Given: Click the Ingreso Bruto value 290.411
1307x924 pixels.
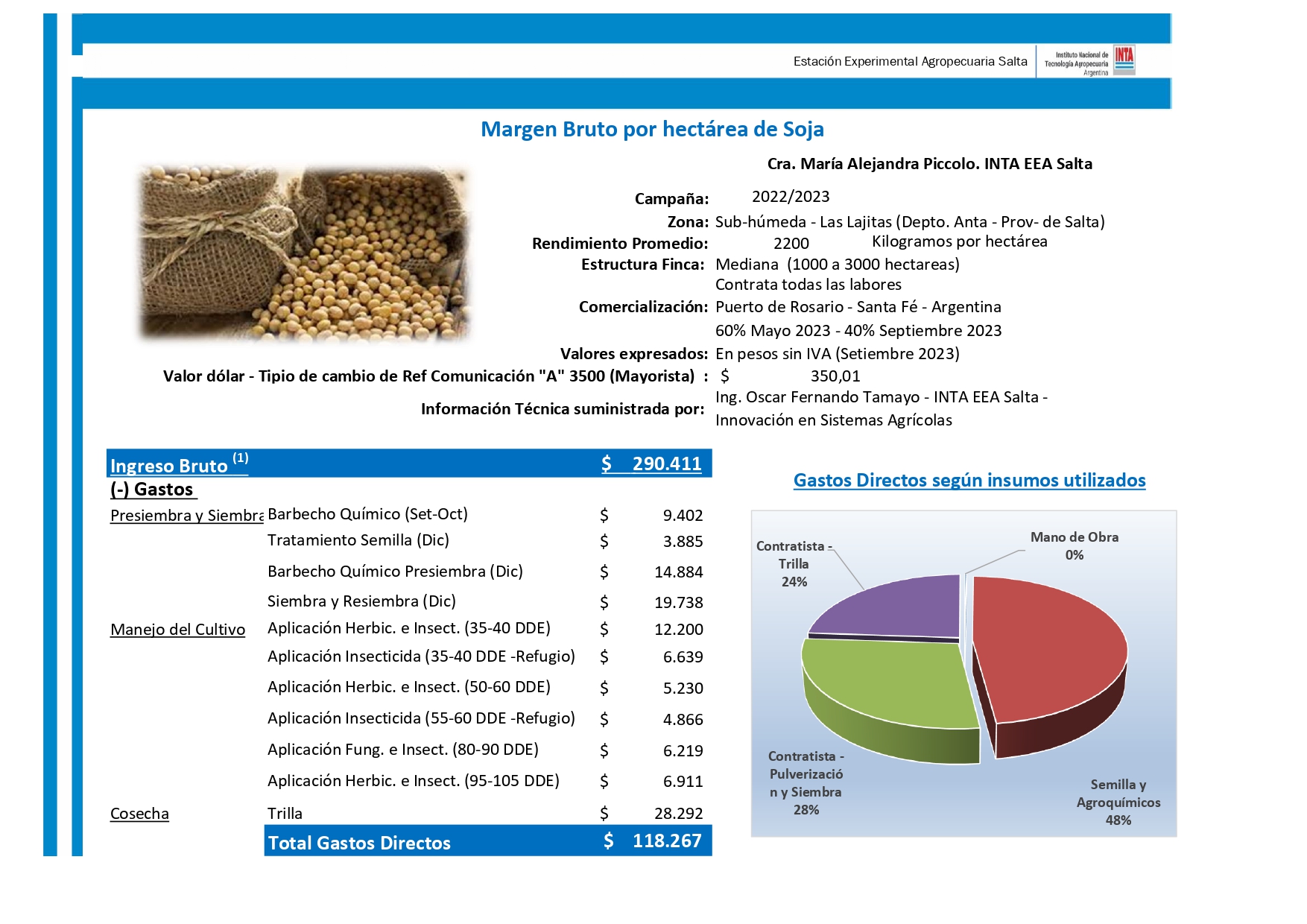Looking at the screenshot, I should (x=666, y=464).
